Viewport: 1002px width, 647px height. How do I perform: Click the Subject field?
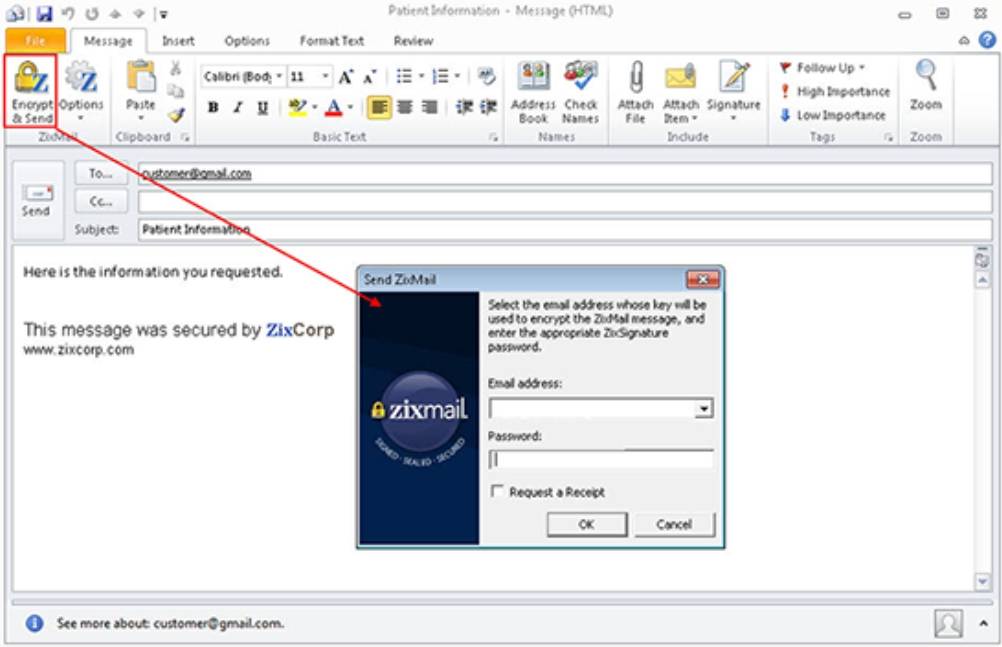click(565, 230)
